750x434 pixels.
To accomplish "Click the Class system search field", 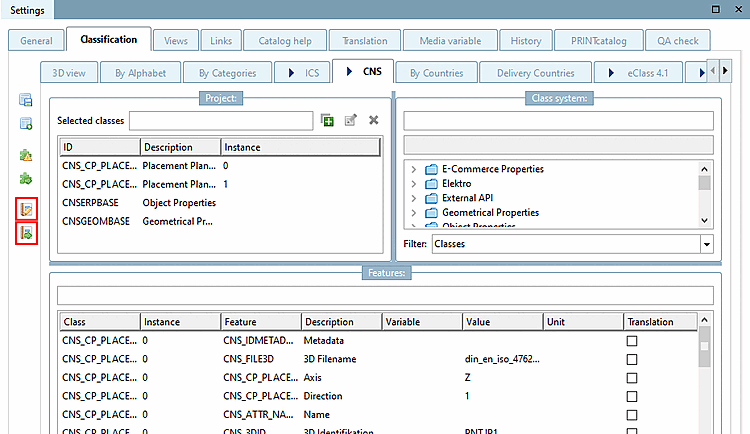I will pos(558,121).
